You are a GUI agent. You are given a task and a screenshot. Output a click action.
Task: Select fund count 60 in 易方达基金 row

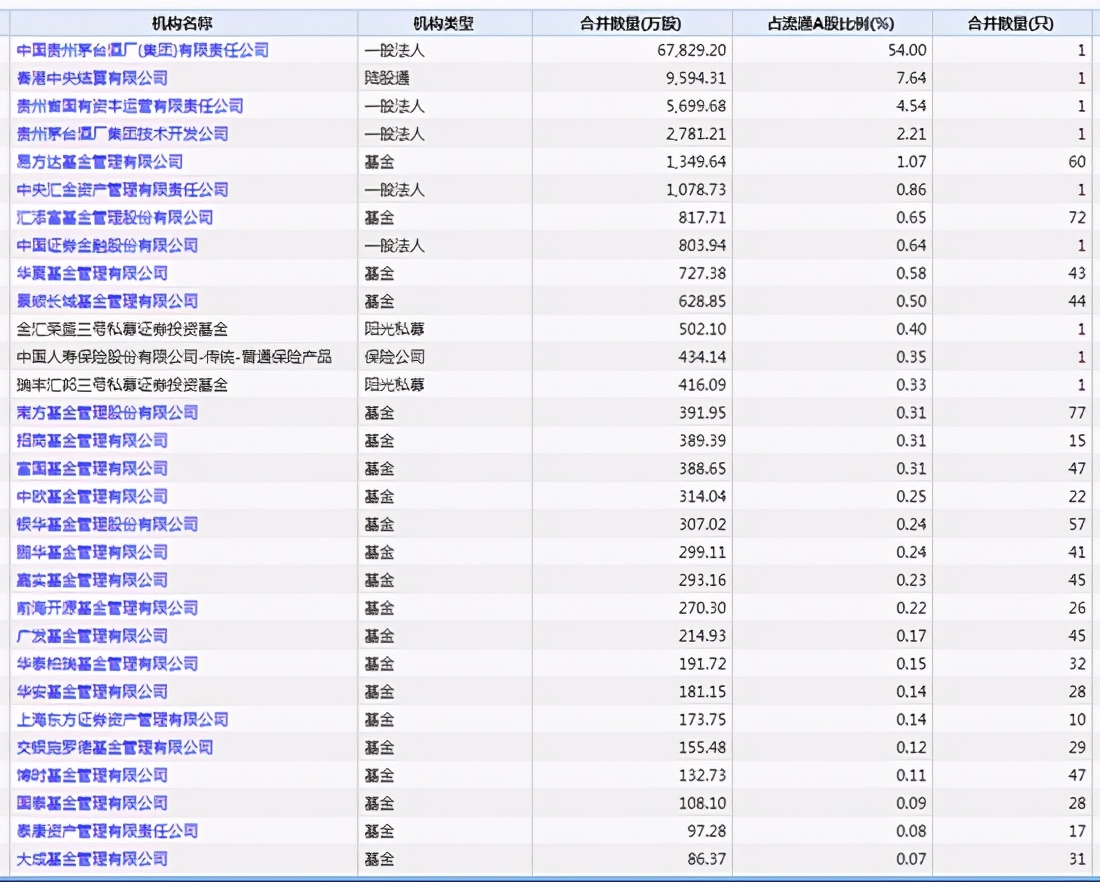pos(1078,162)
